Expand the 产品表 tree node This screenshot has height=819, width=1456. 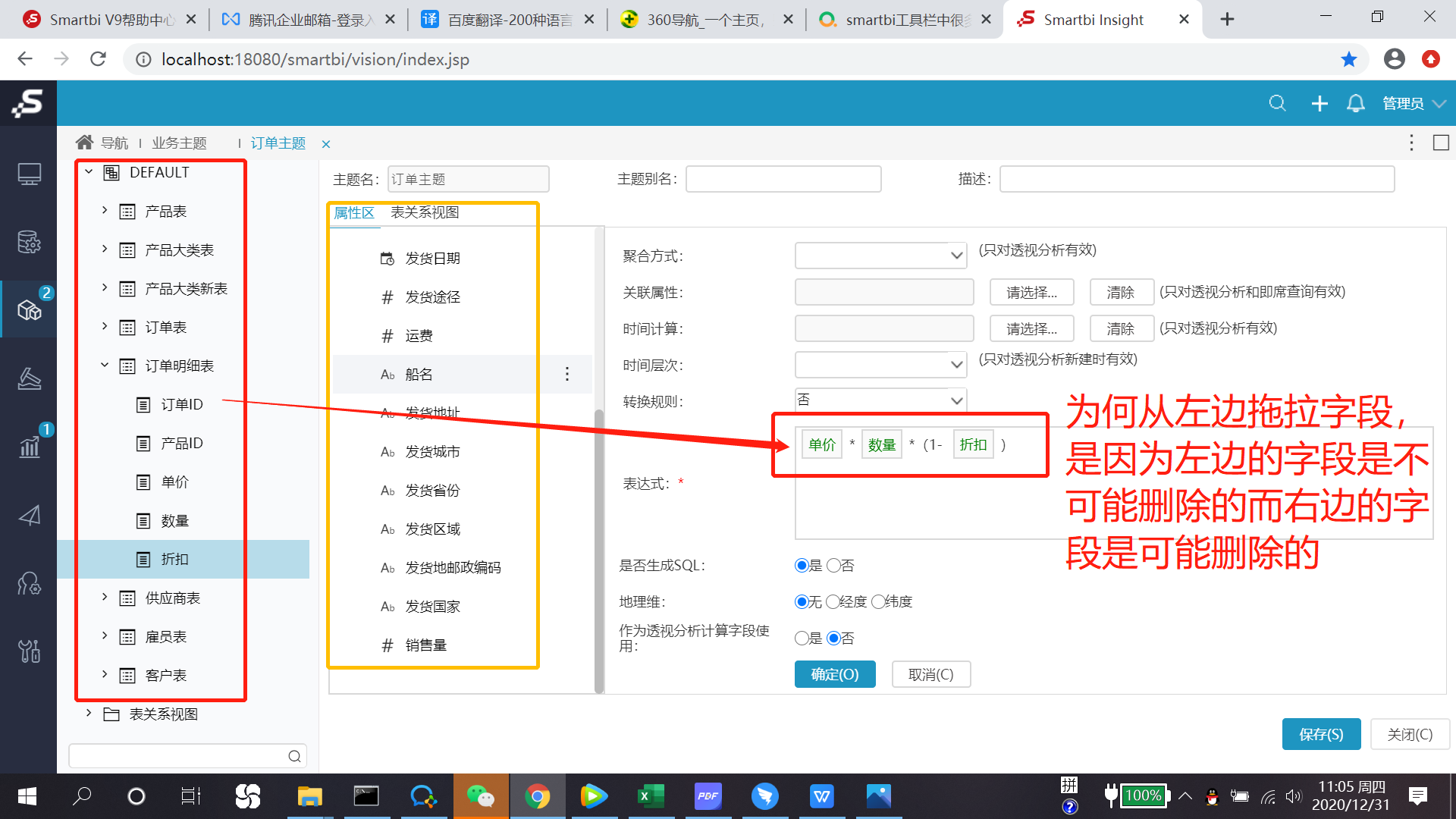105,211
